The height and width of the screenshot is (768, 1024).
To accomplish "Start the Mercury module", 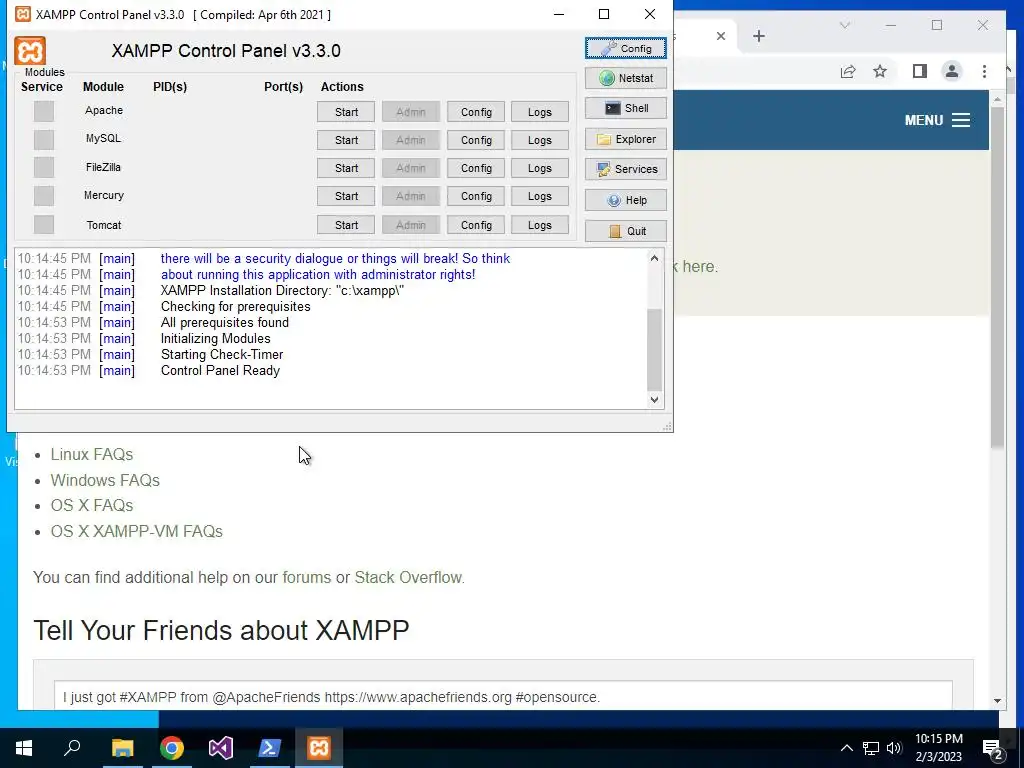I will click(346, 196).
